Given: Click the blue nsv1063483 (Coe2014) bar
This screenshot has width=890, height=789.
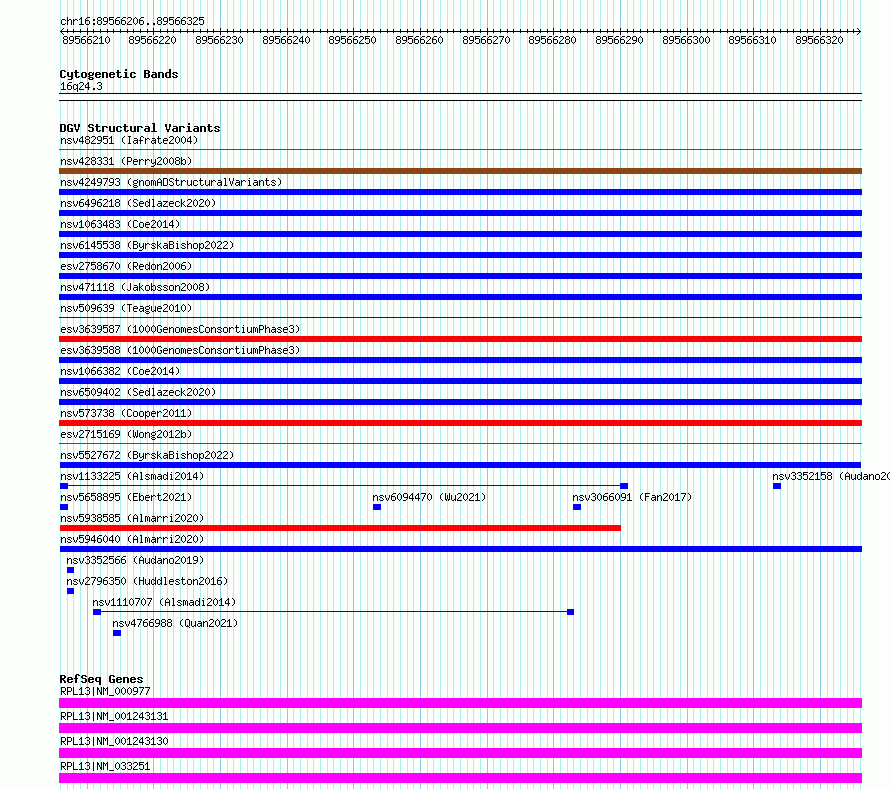Looking at the screenshot, I should (x=460, y=234).
